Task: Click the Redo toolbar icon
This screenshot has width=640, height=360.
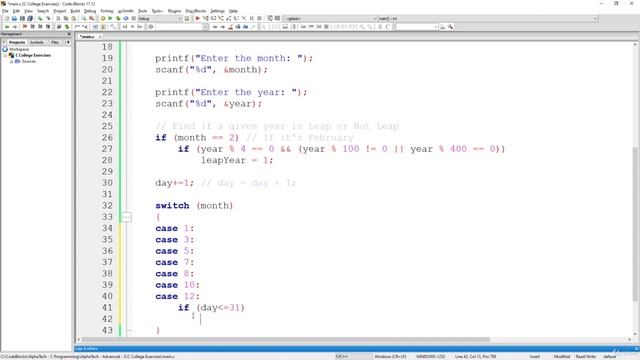Action: coord(48,18)
